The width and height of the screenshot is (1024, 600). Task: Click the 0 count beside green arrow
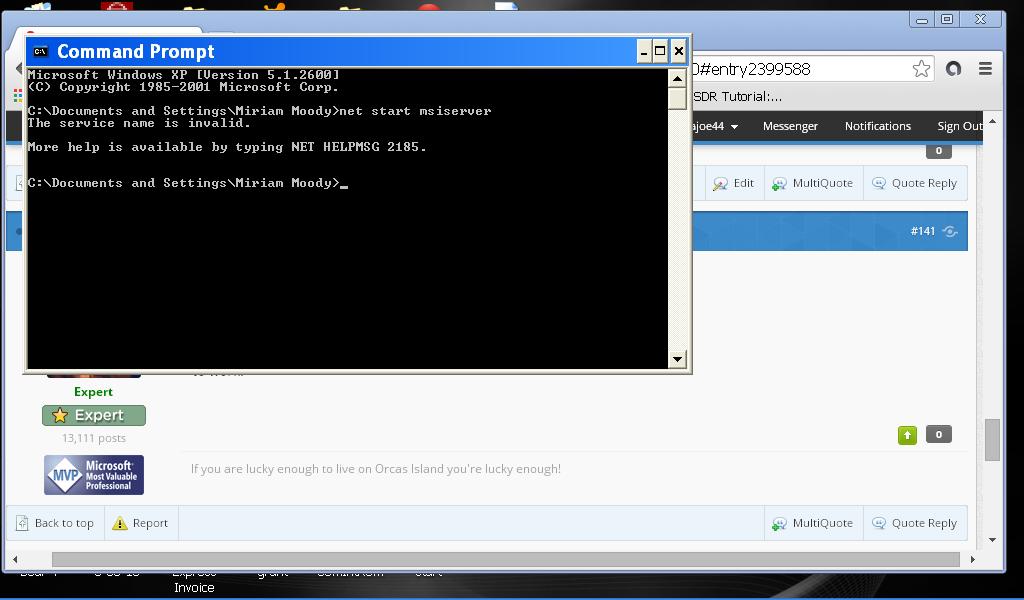(938, 434)
